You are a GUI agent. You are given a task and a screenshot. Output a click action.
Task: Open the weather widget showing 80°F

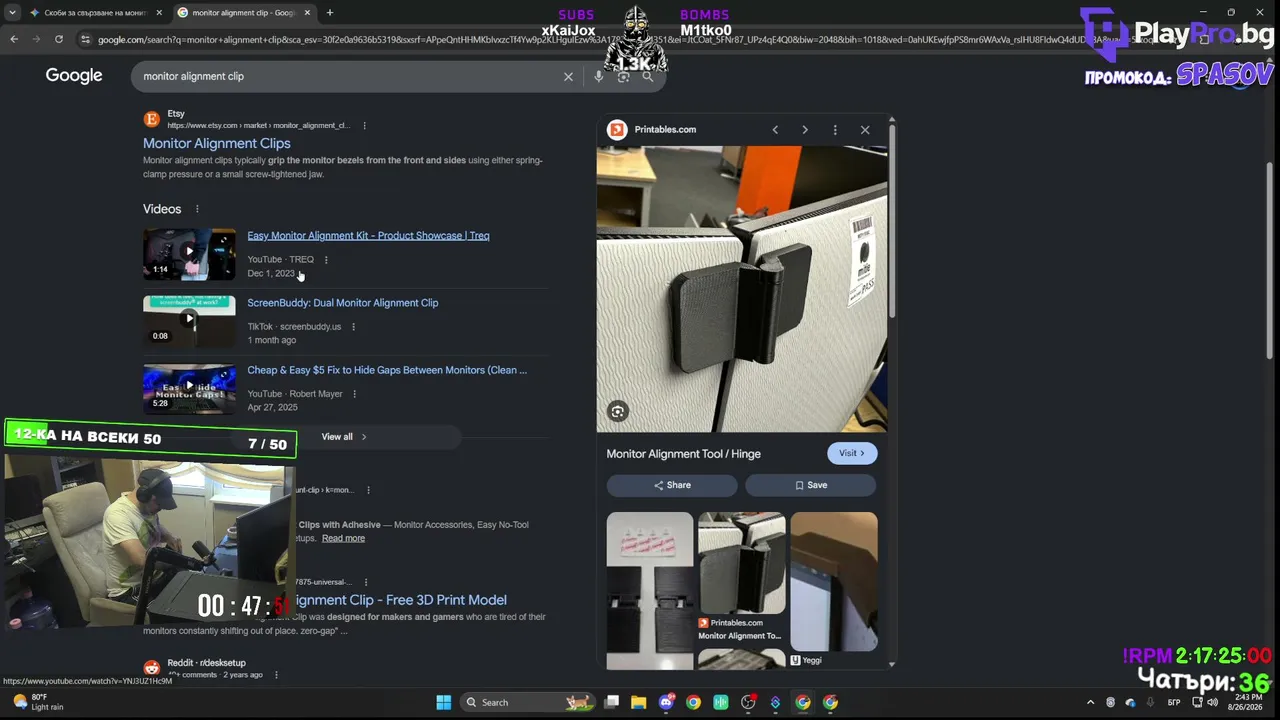[x=37, y=702]
